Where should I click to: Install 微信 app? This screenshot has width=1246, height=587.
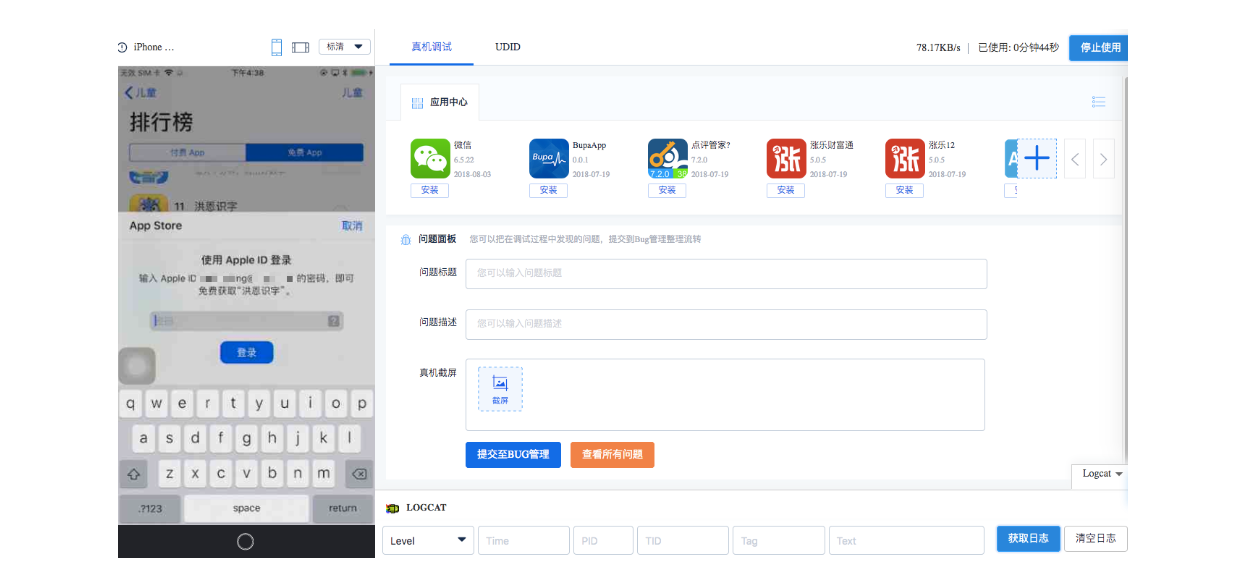point(430,190)
